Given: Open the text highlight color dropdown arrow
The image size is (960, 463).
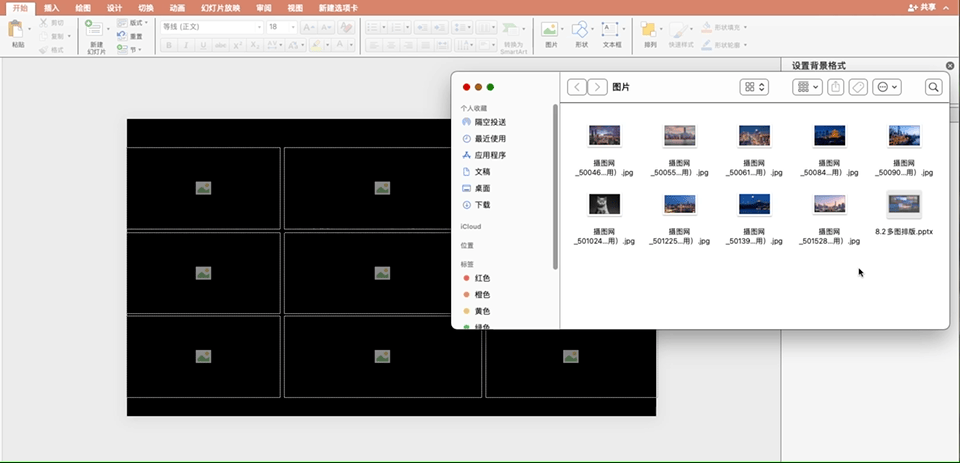Looking at the screenshot, I should (x=328, y=45).
